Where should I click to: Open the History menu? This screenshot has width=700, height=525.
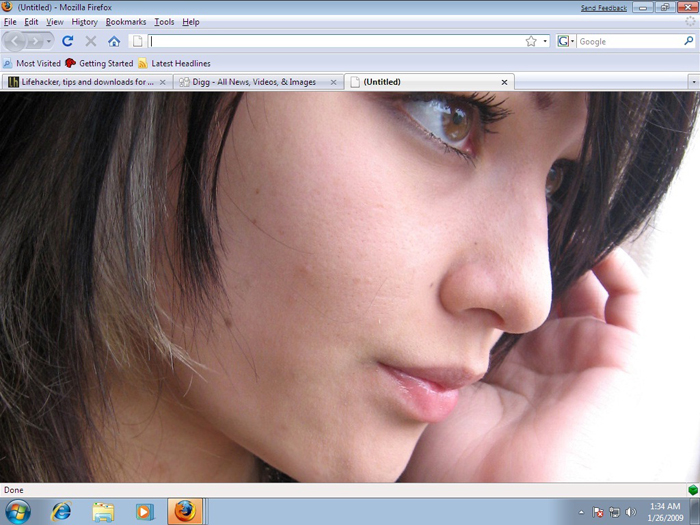pos(84,22)
